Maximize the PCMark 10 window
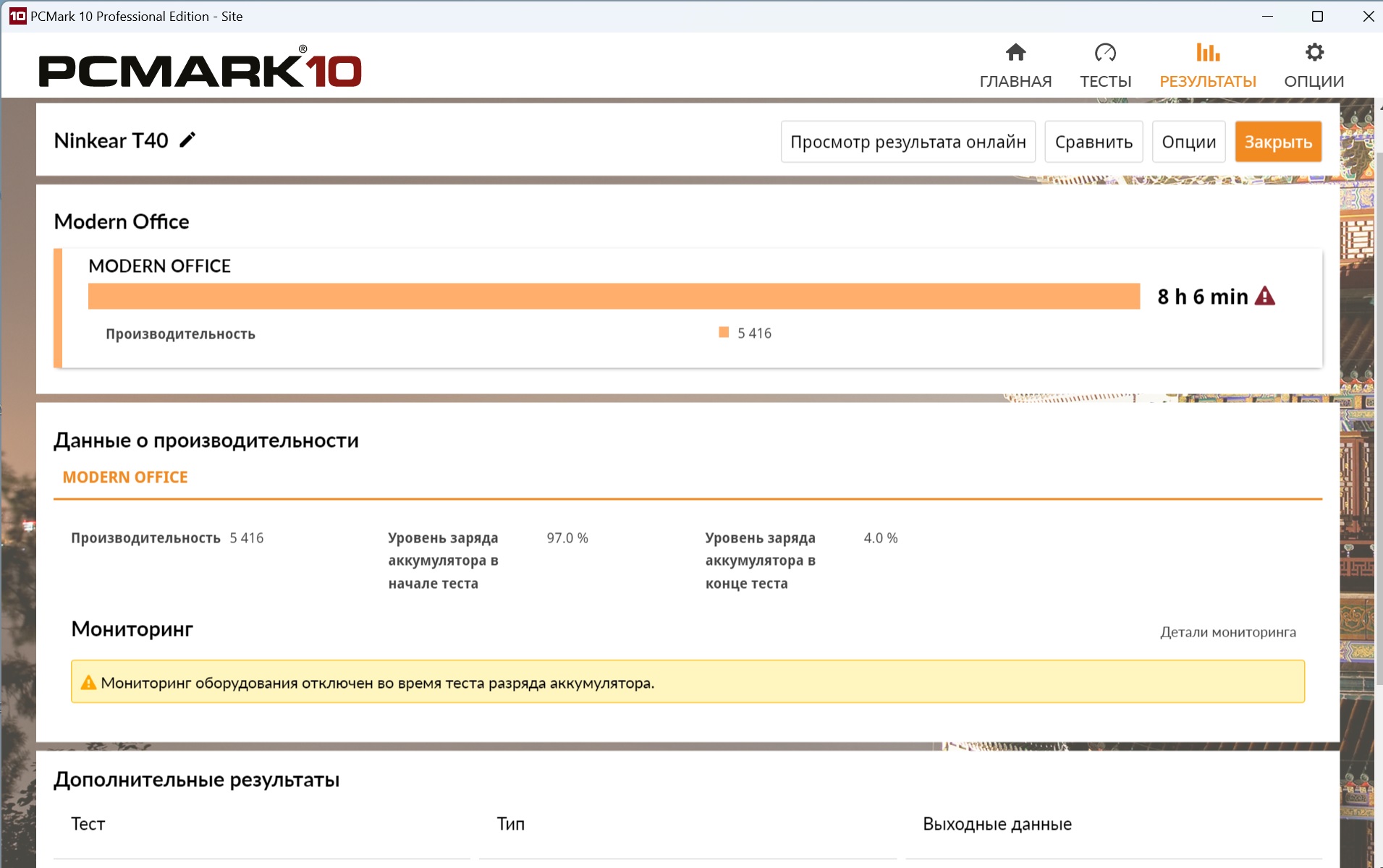The image size is (1383, 868). 1317,16
